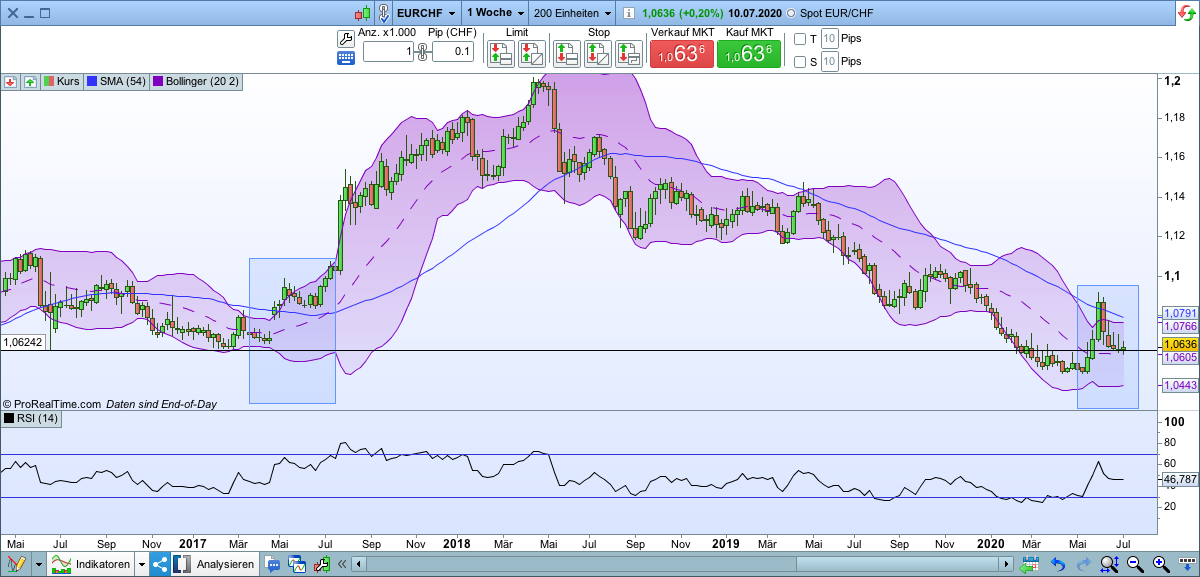Open the chat comments icon

click(272, 563)
